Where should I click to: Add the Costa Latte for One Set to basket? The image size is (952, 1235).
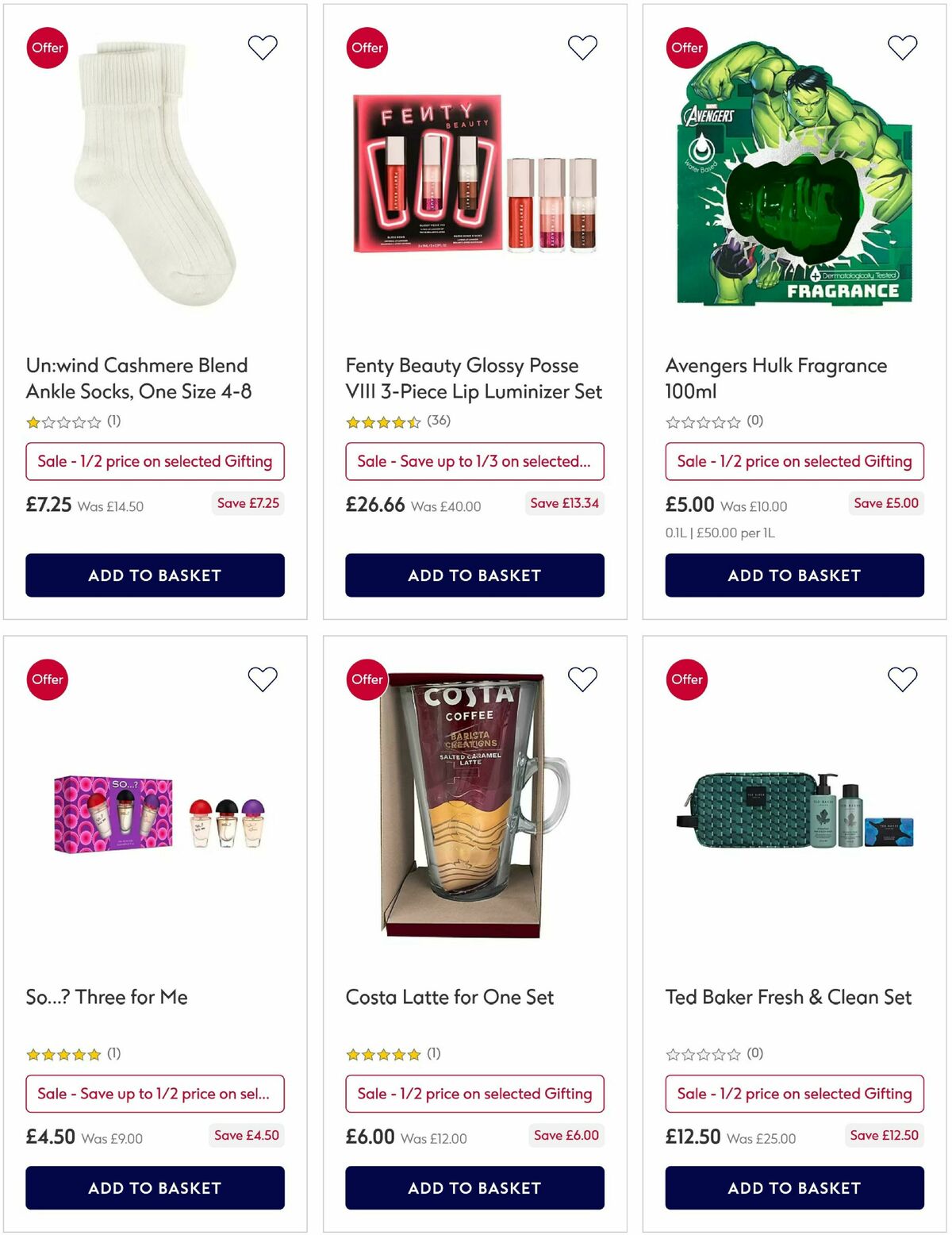coord(474,1188)
